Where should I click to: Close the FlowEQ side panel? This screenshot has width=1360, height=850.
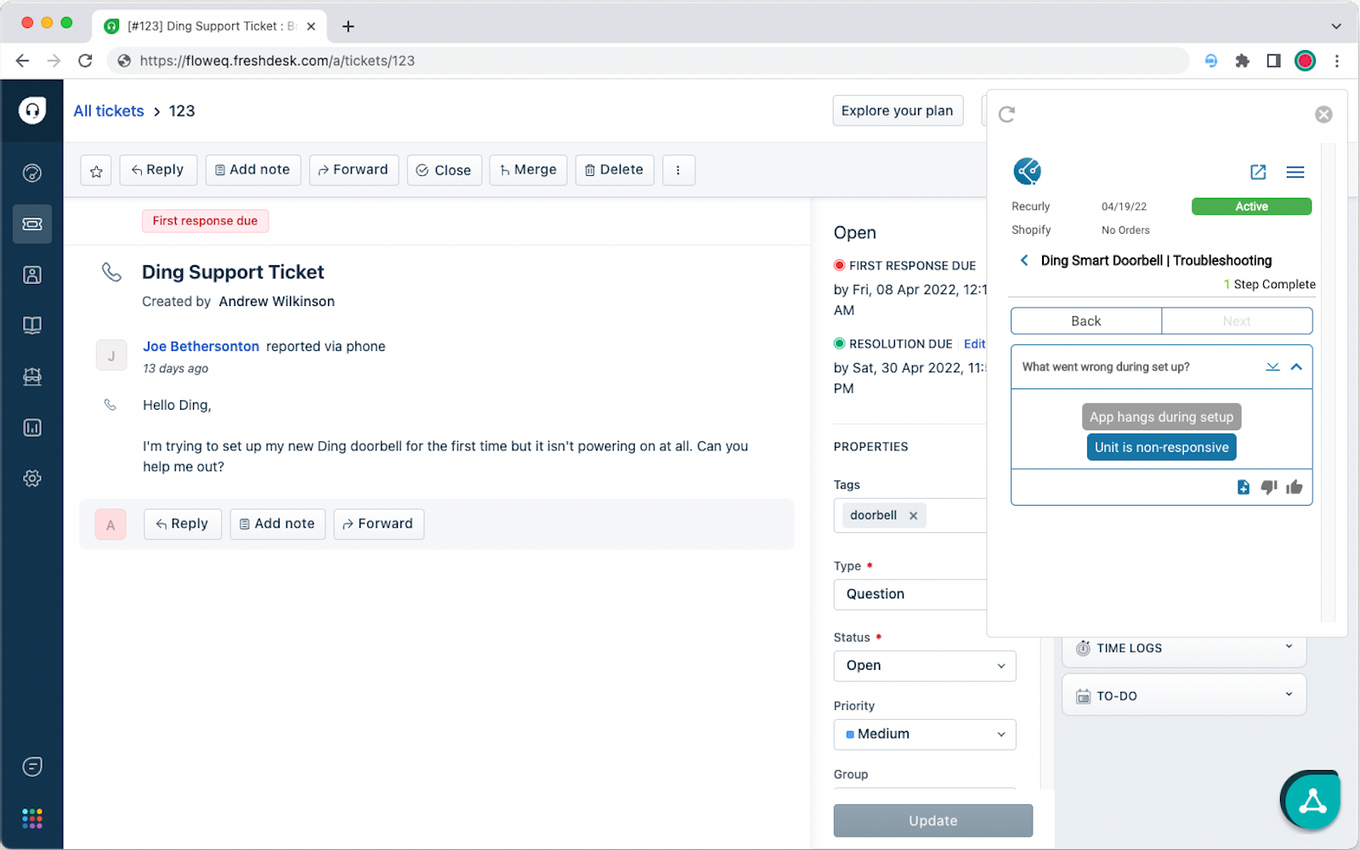point(1323,114)
